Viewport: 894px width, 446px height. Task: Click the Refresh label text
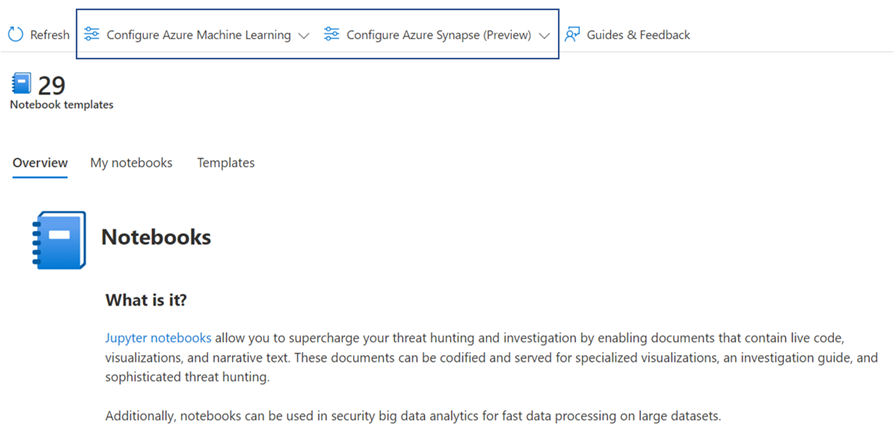(x=50, y=35)
